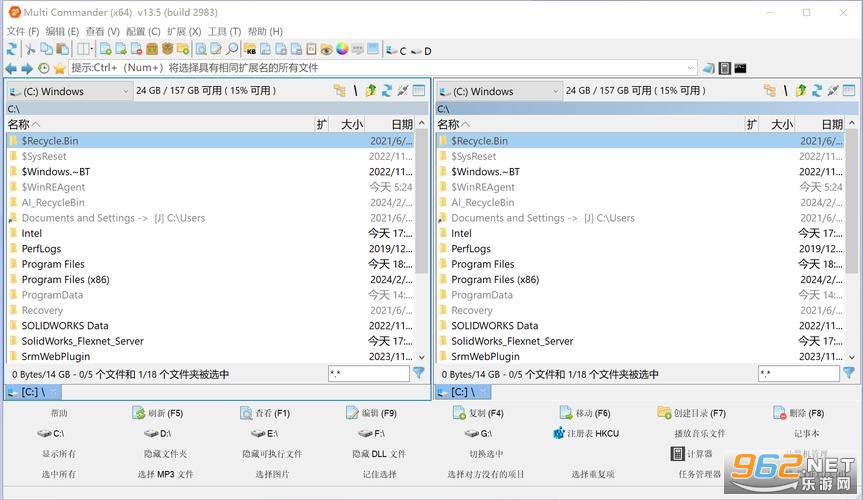Open right panel drive selector dropdown
The width and height of the screenshot is (863, 500).
(499, 91)
